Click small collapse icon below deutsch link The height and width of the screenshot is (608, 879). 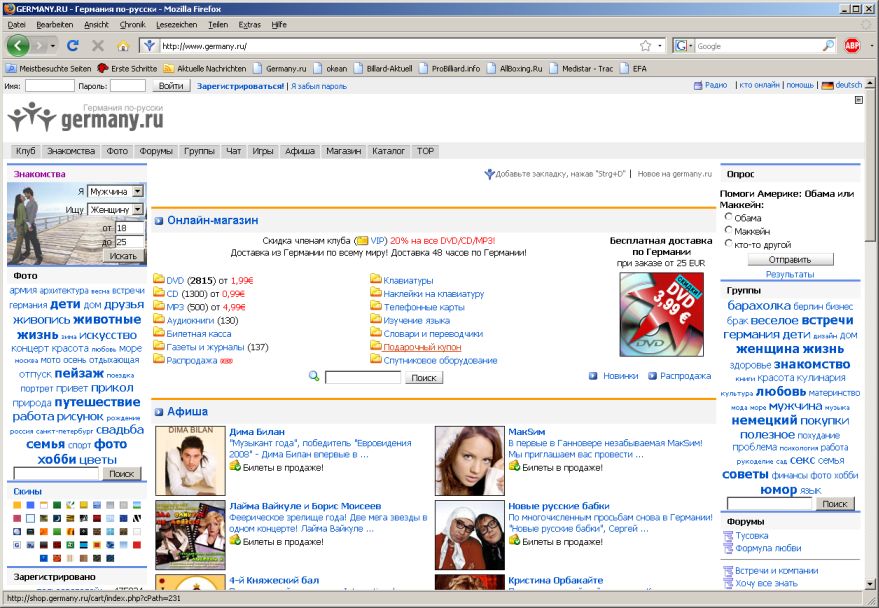[858, 100]
